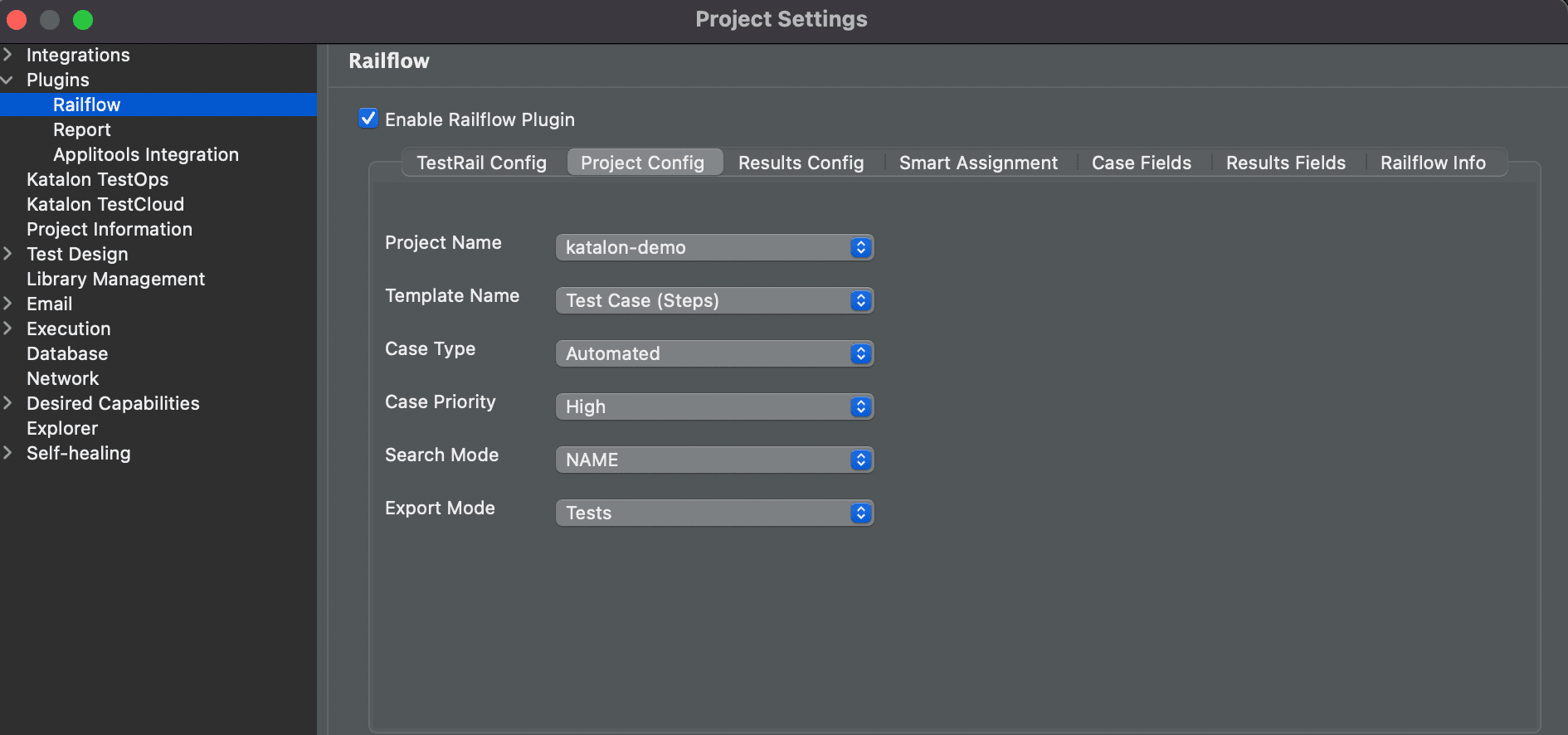The width and height of the screenshot is (1568, 735).
Task: Open Katalon TestCloud settings
Action: tap(105, 204)
